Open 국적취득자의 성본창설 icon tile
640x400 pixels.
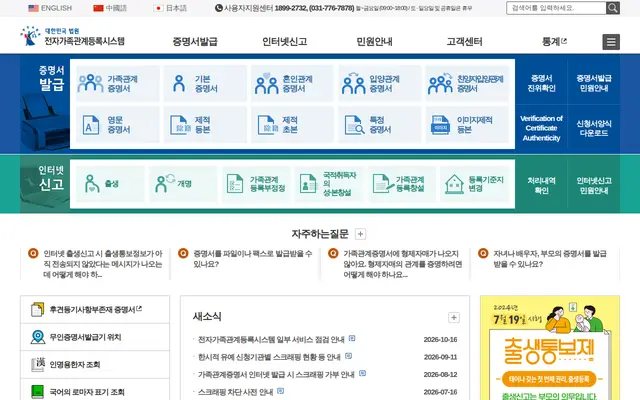(329, 184)
